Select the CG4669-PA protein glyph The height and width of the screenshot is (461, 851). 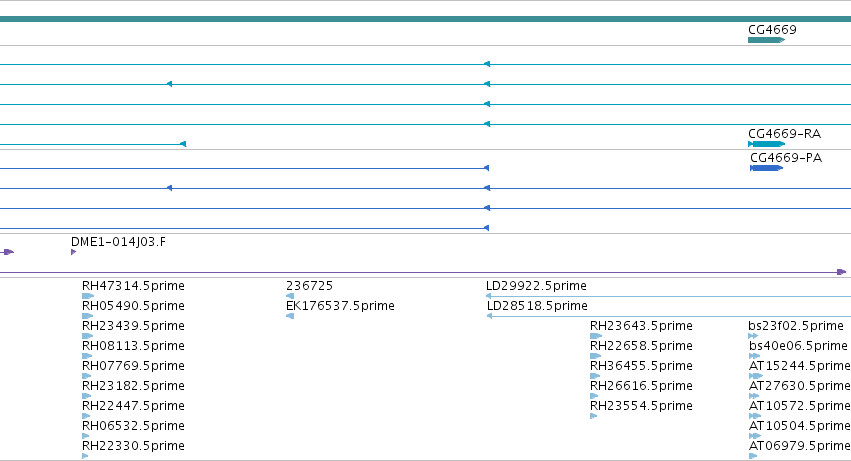pyautogui.click(x=766, y=168)
